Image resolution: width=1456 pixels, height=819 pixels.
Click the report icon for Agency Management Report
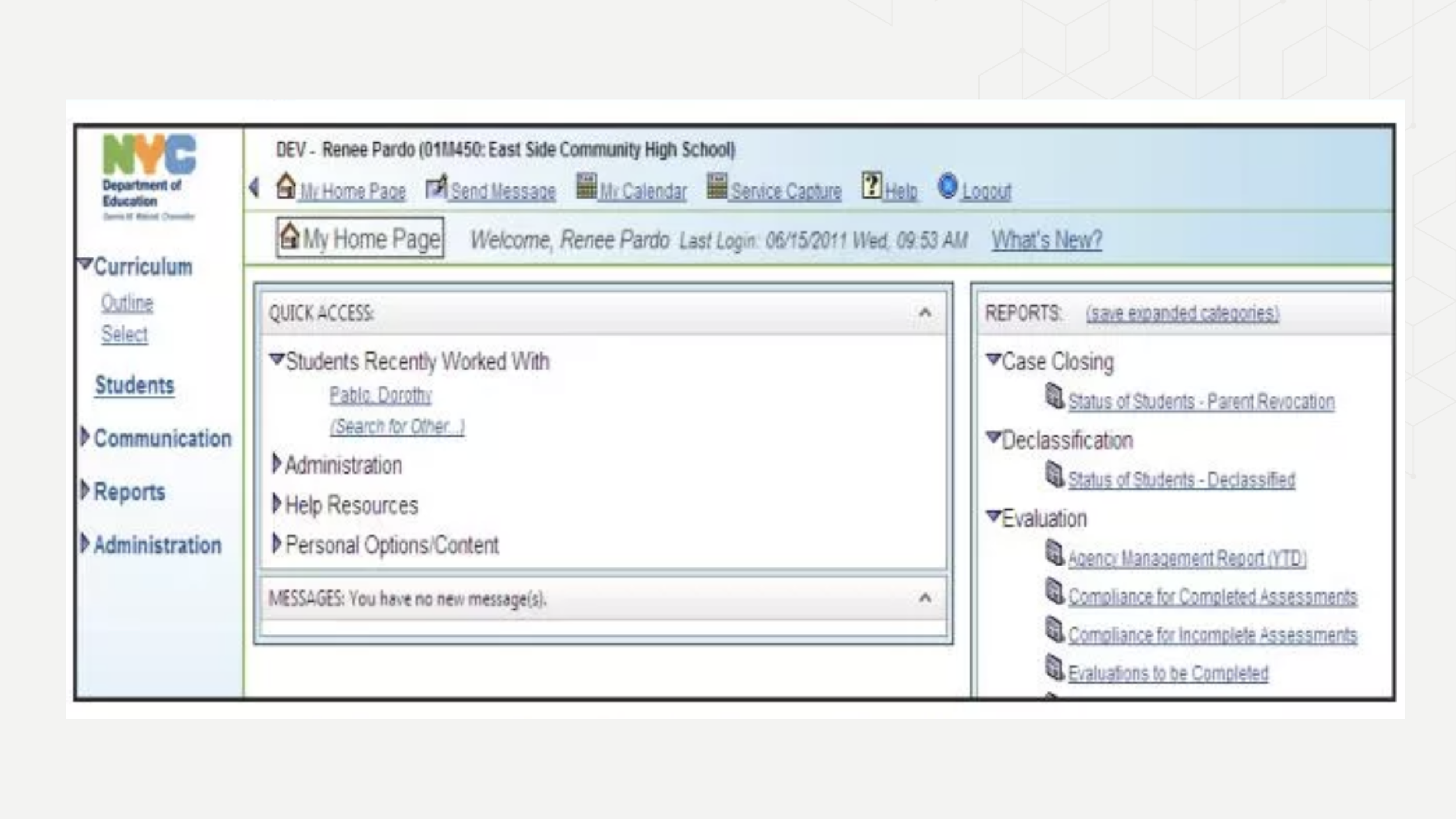(1054, 553)
